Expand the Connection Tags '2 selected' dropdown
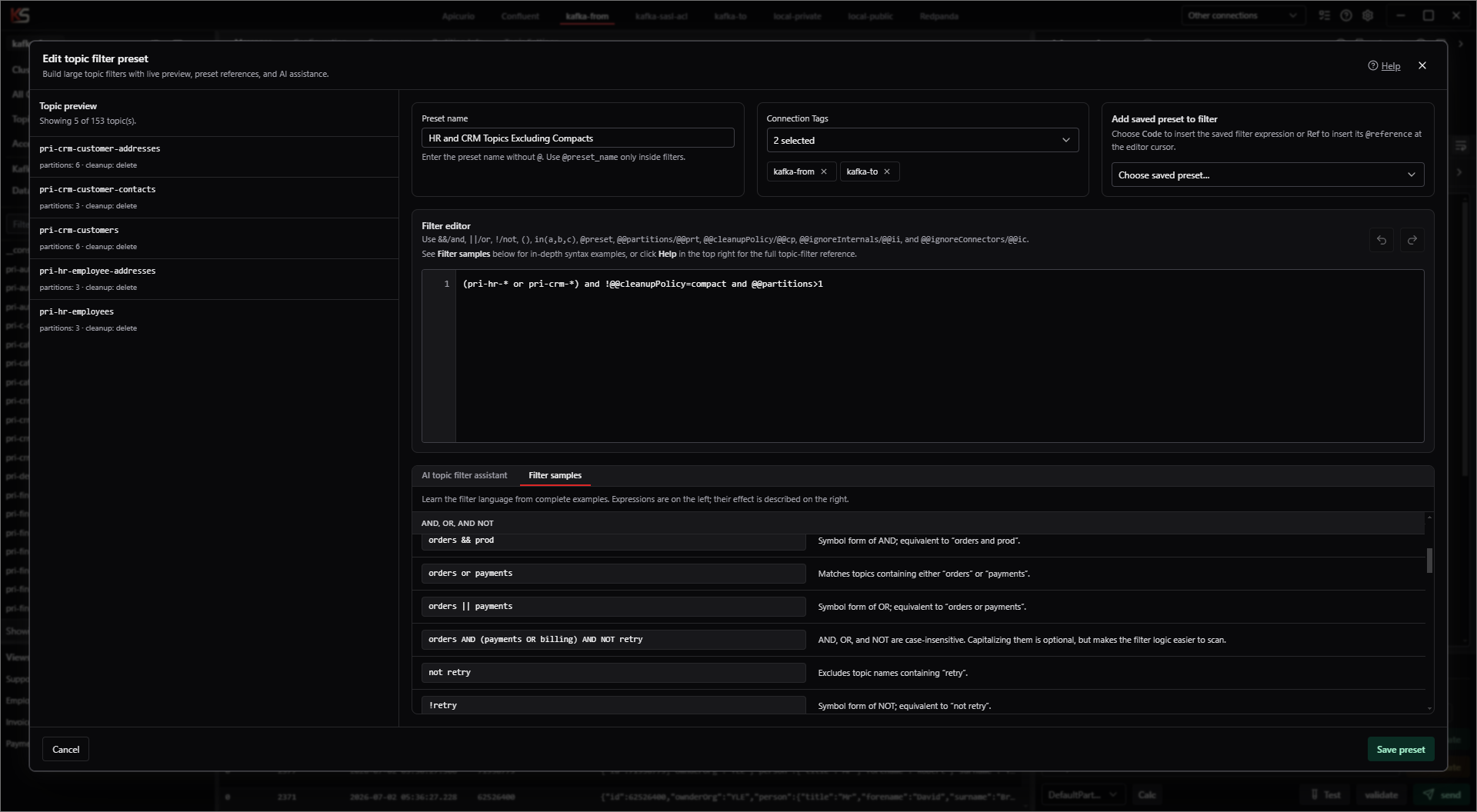1477x812 pixels. [x=922, y=140]
